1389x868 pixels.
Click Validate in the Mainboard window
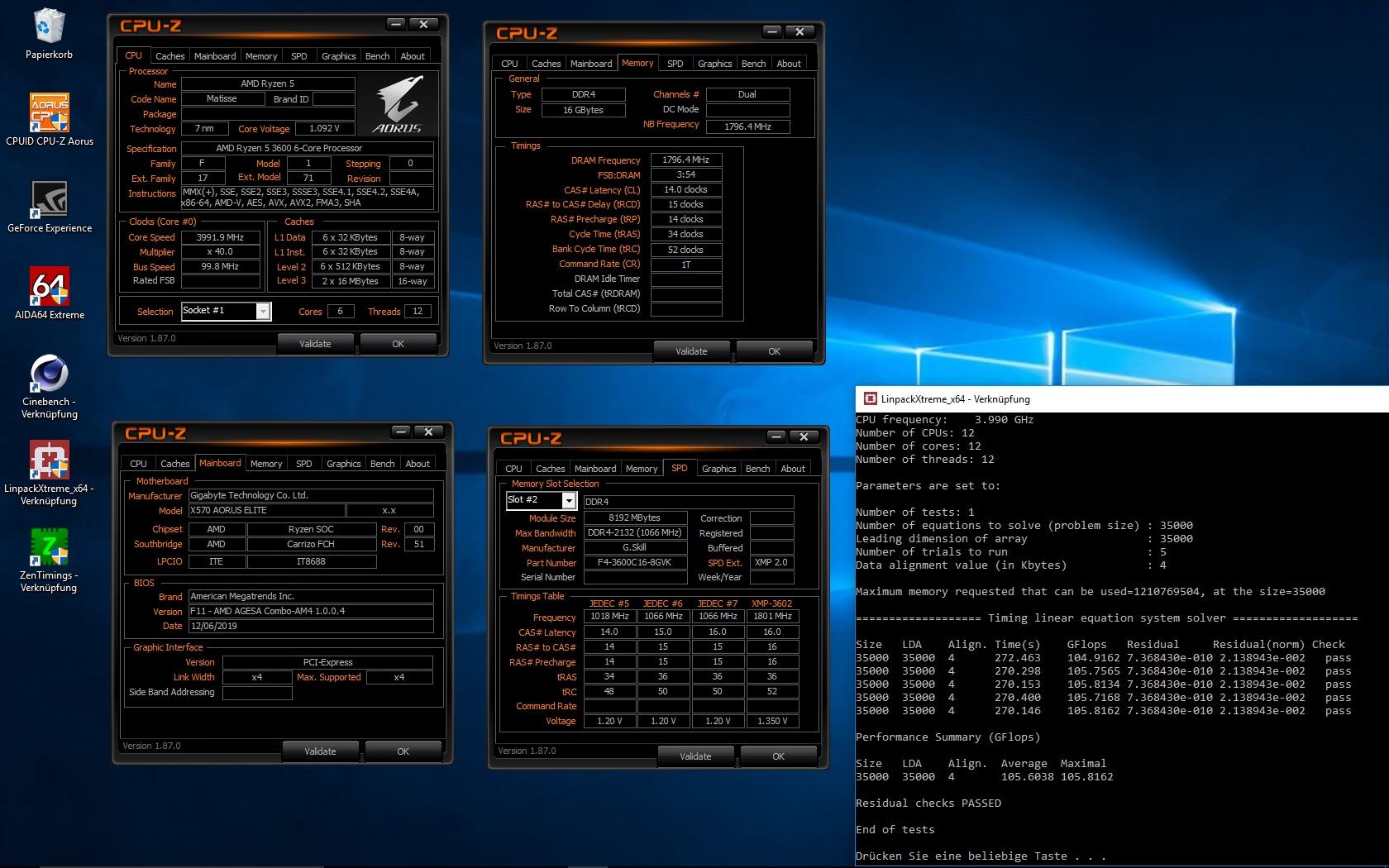tap(320, 751)
